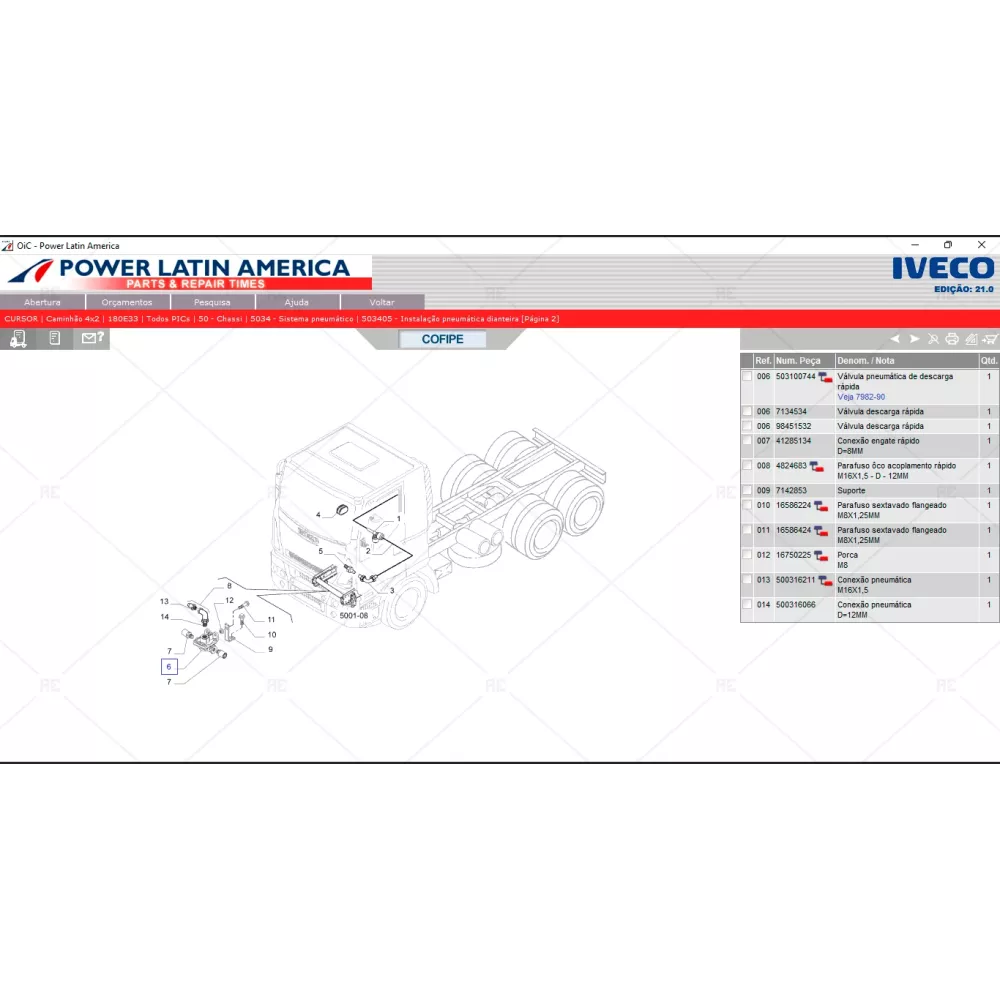1000x1000 pixels.
Task: Go to the previous diagram page arrow
Action: pos(895,339)
